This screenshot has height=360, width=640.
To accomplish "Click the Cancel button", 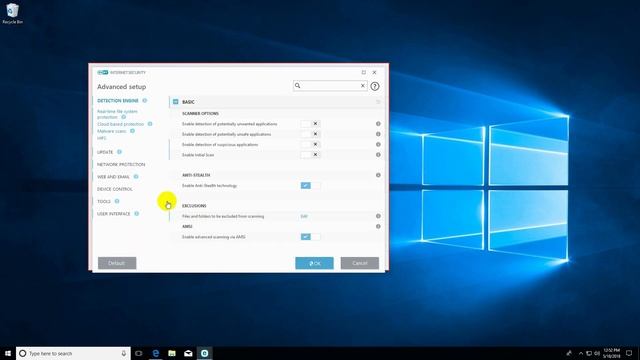I will click(360, 263).
